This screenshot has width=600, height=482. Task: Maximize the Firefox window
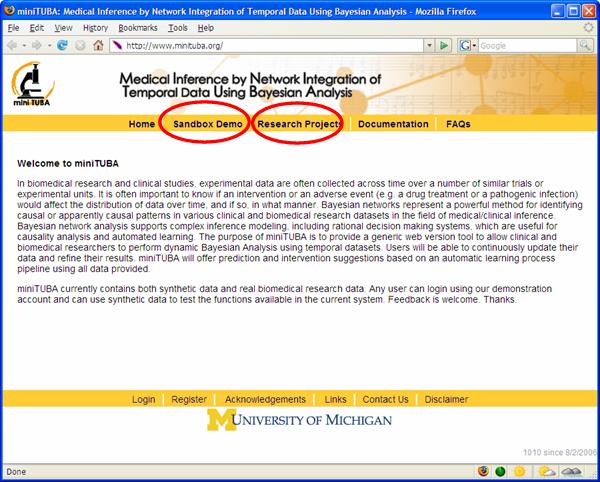tap(573, 11)
